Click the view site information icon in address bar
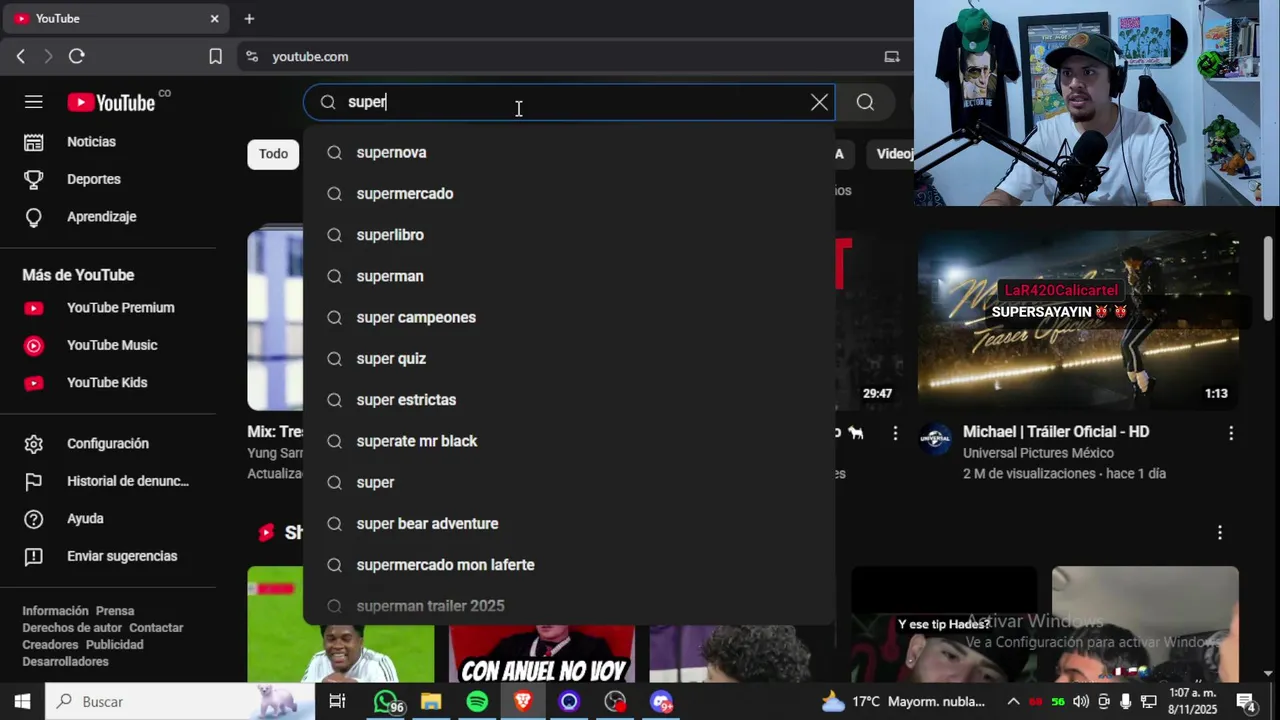The width and height of the screenshot is (1280, 720). point(252,57)
